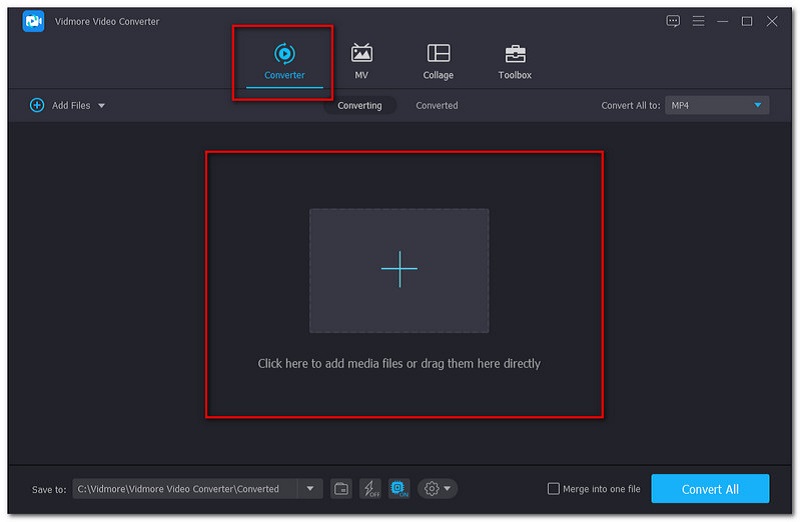Toggle the lightning high-speed conversion icon
The image size is (800, 522).
click(370, 489)
